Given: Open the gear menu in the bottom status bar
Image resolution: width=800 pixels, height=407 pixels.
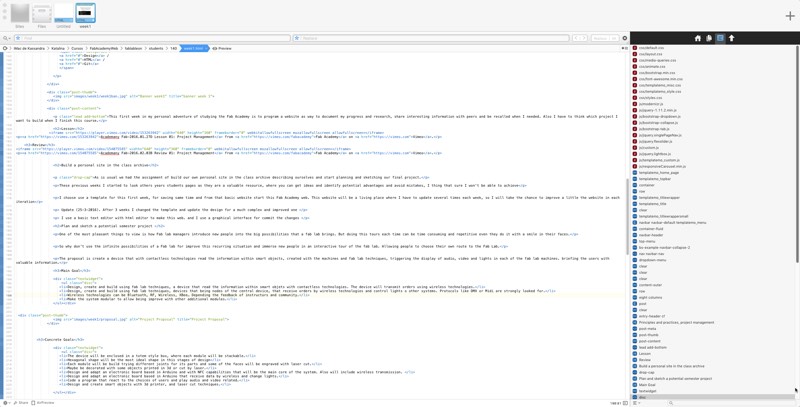Looking at the screenshot, I should (x=6, y=403).
